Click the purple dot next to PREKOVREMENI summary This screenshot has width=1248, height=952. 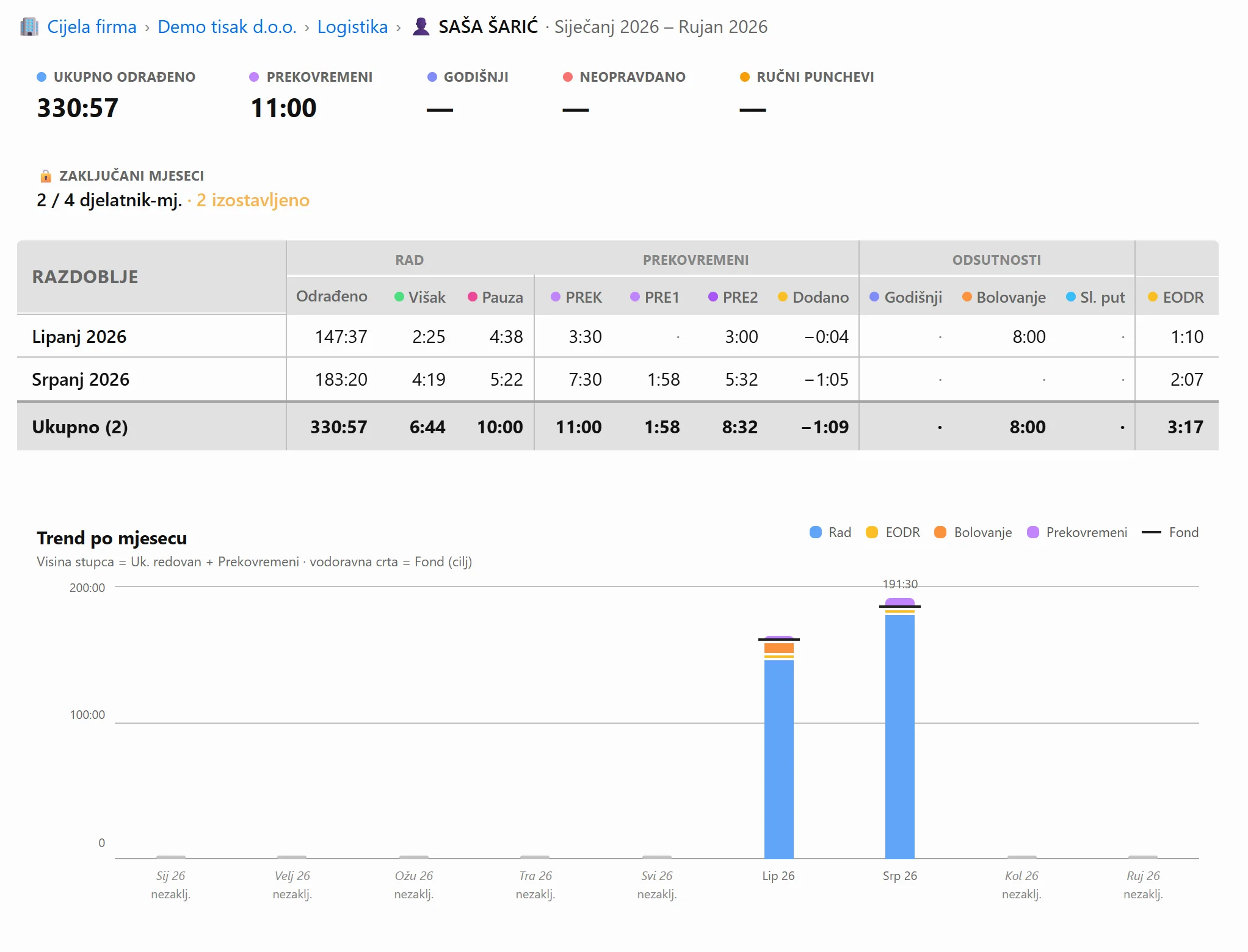point(254,77)
